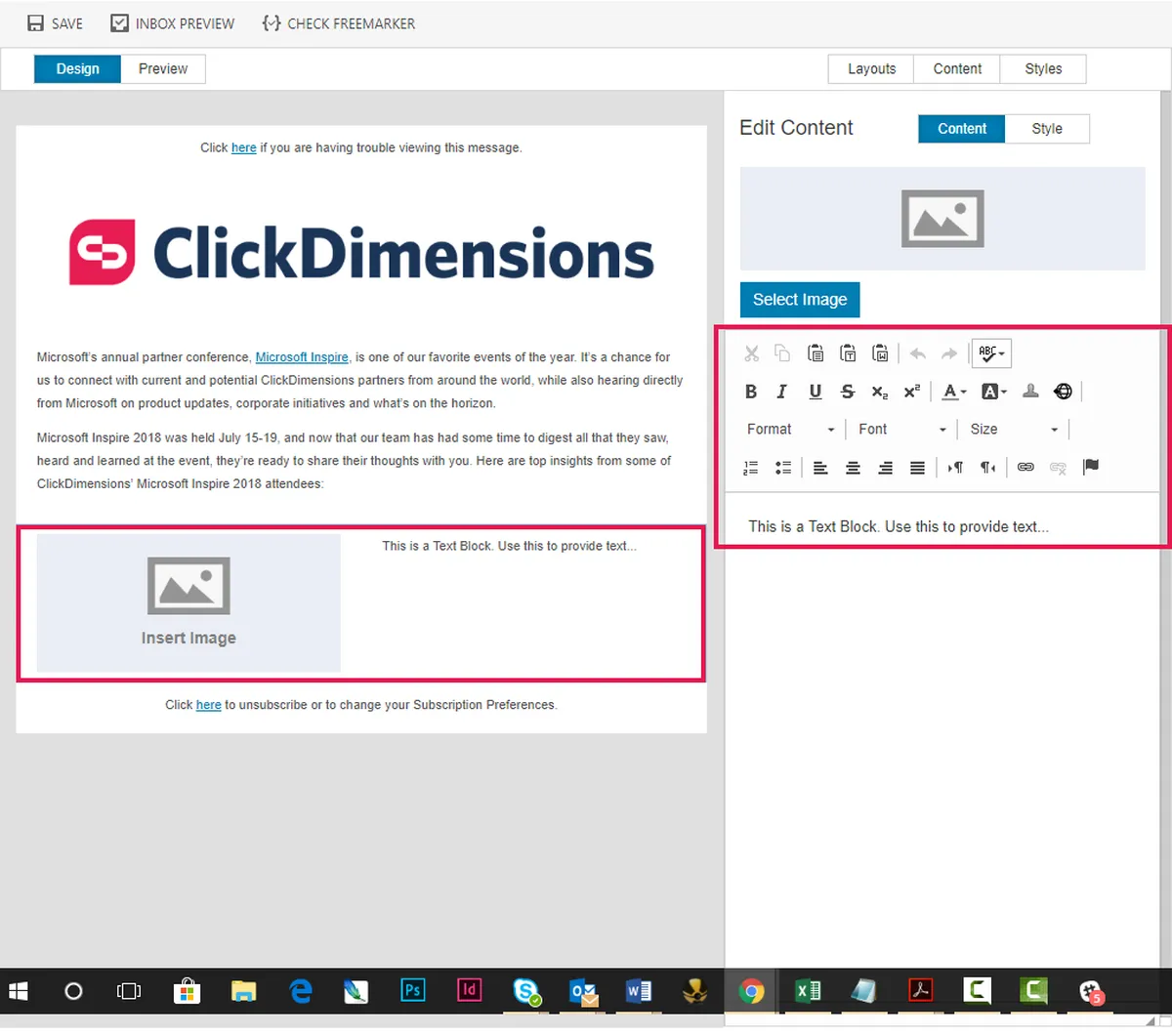This screenshot has width=1172, height=1036.
Task: Open the Styles tab
Action: tap(1043, 68)
